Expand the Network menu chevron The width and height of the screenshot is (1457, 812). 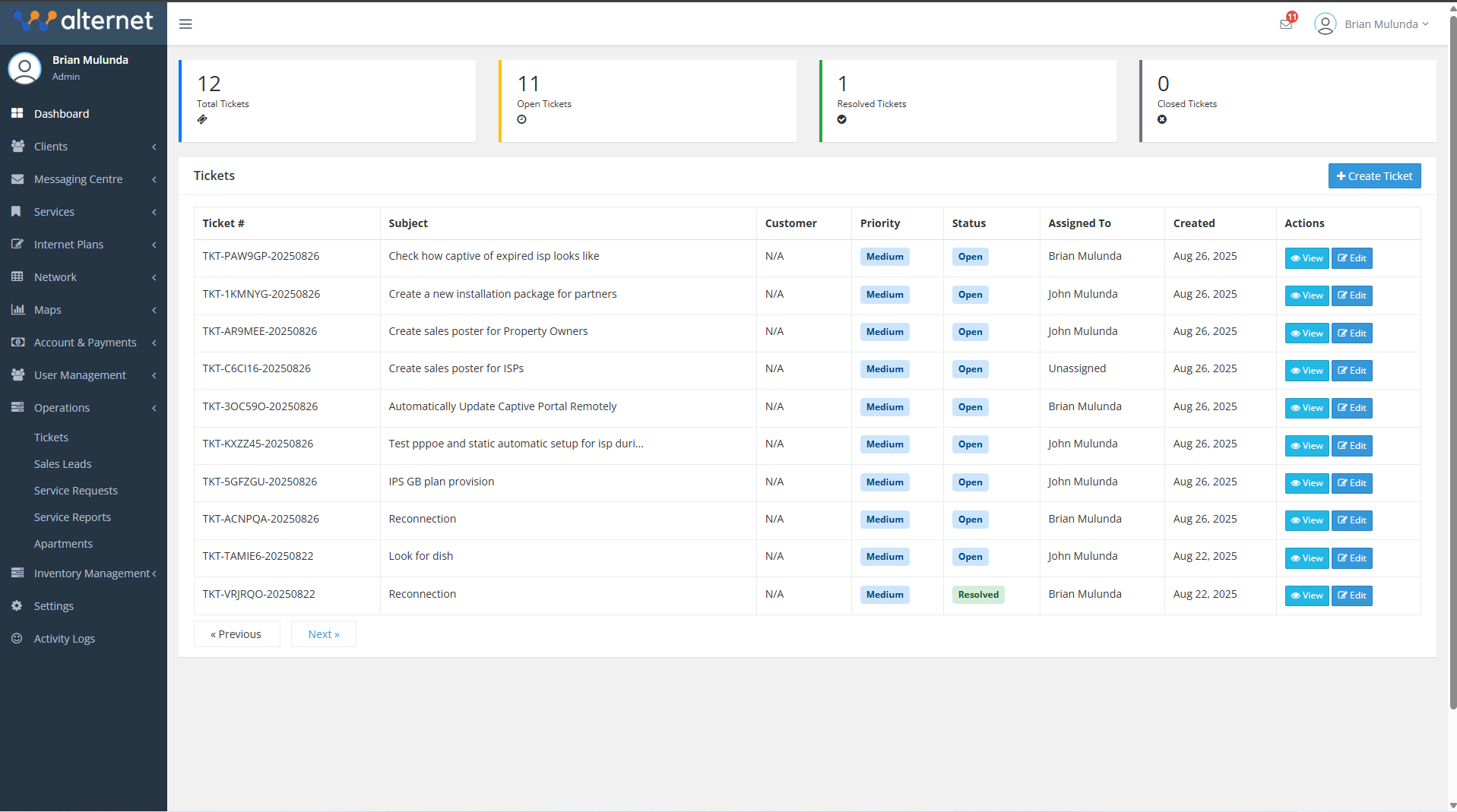tap(154, 277)
